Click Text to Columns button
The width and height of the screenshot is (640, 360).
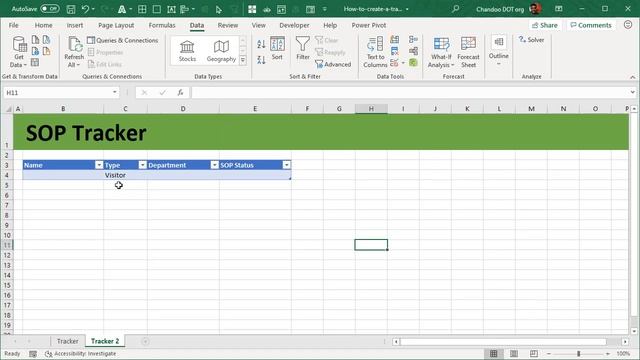click(x=375, y=52)
